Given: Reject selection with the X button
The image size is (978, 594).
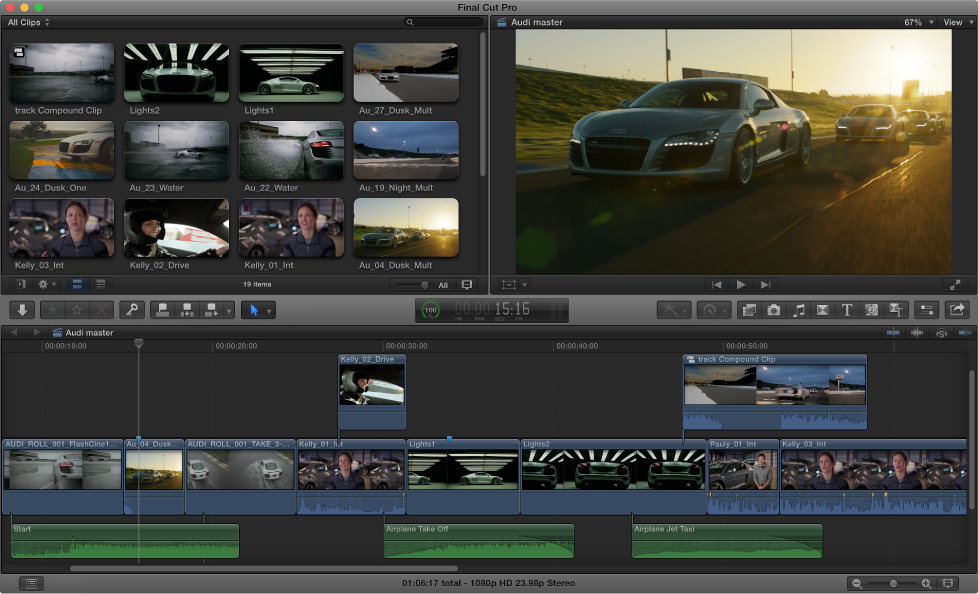Looking at the screenshot, I should pyautogui.click(x=101, y=310).
